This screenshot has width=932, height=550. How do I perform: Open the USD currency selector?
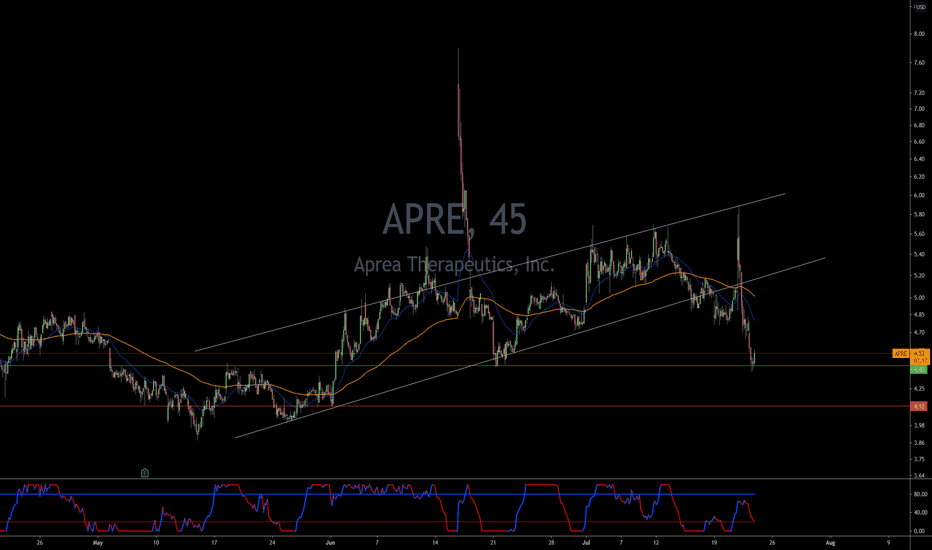point(920,6)
